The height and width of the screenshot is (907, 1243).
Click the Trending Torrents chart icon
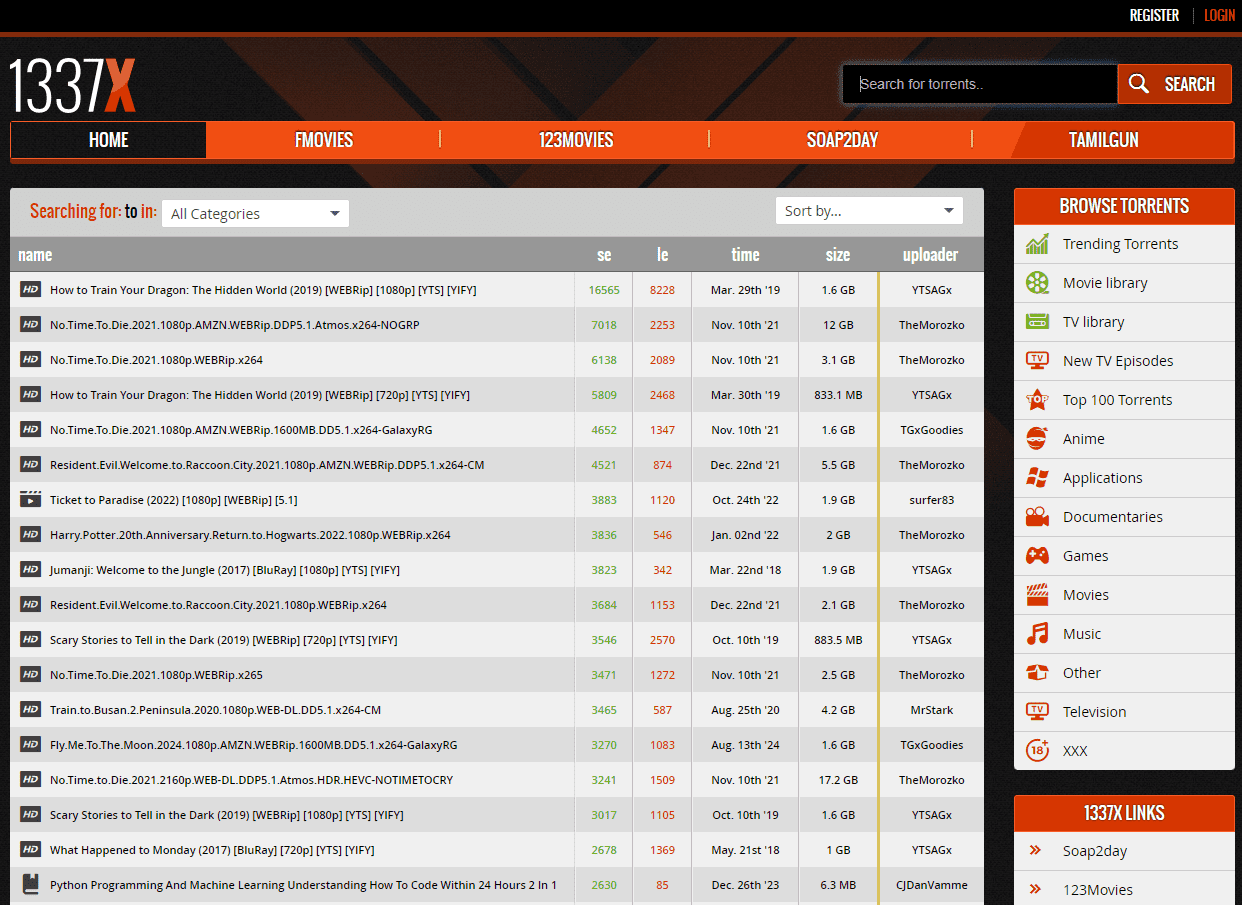[1037, 244]
